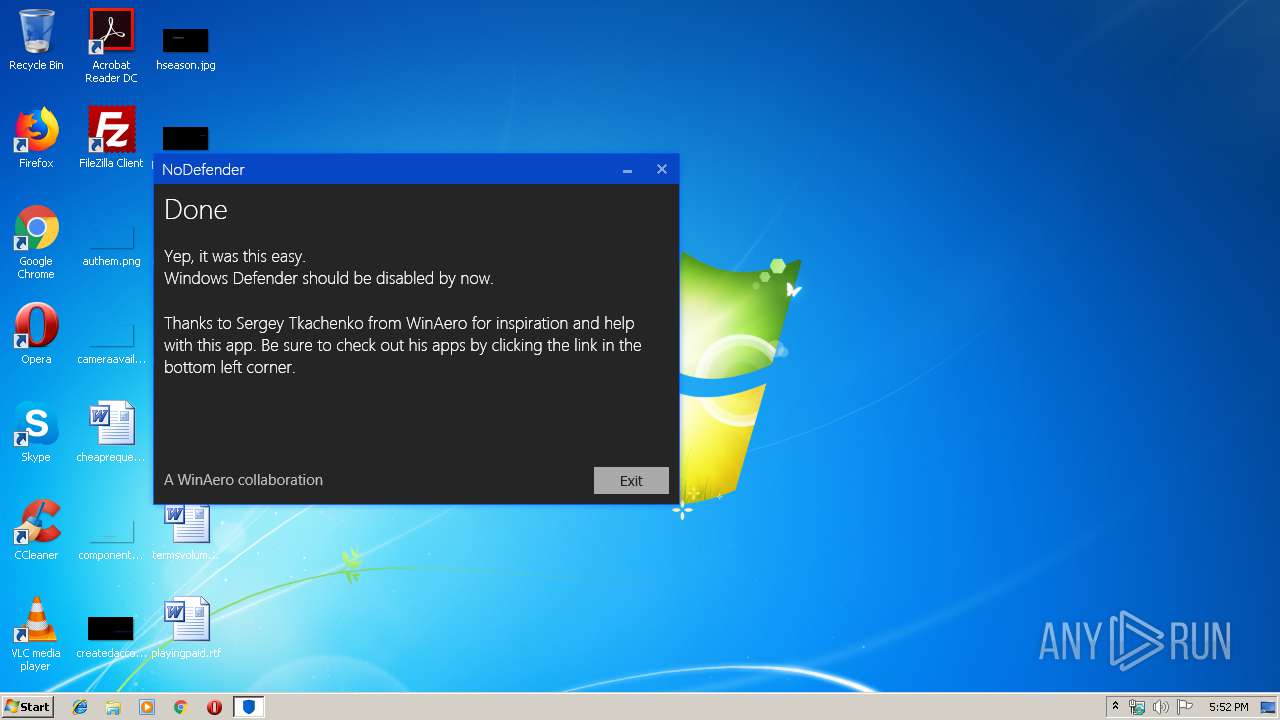This screenshot has width=1280, height=720.
Task: Open Action Center flag tray icon
Action: [x=1185, y=707]
